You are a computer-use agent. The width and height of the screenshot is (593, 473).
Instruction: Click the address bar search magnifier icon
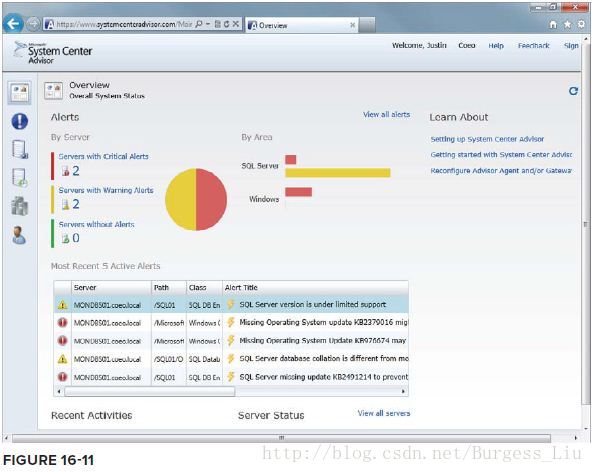tap(199, 24)
